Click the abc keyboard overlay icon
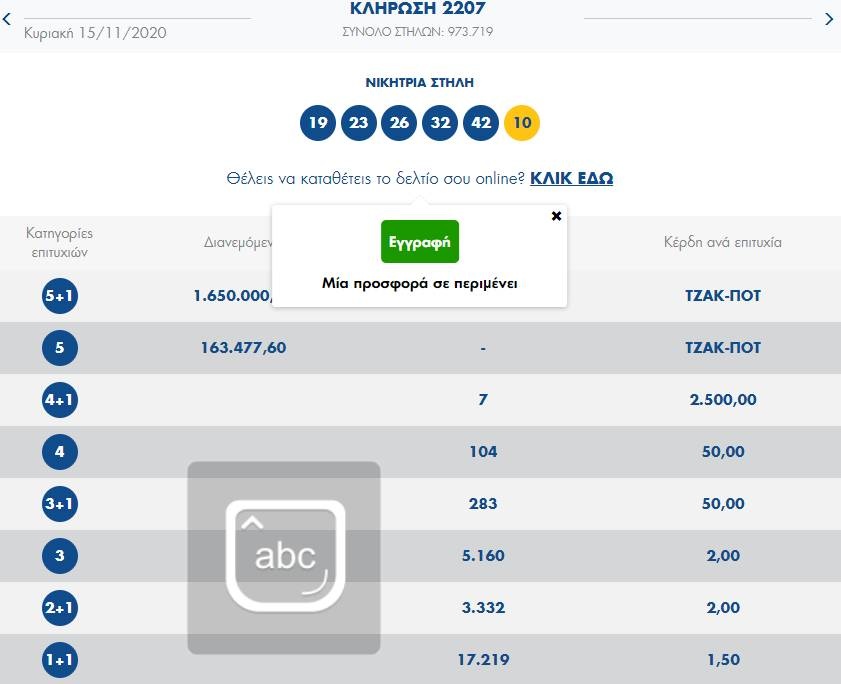 (x=284, y=557)
